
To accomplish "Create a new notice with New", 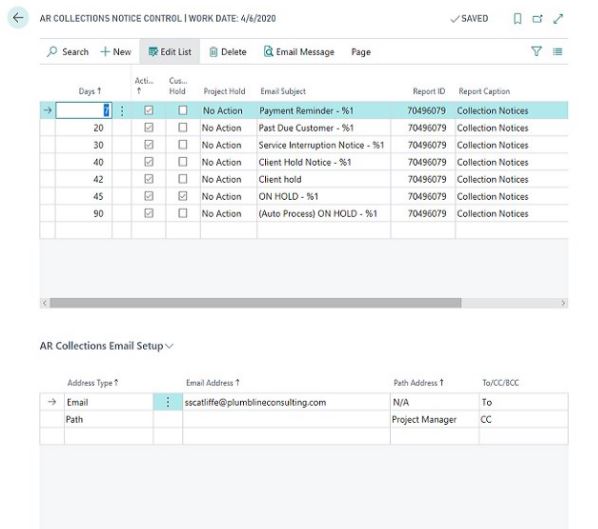I will pos(116,51).
